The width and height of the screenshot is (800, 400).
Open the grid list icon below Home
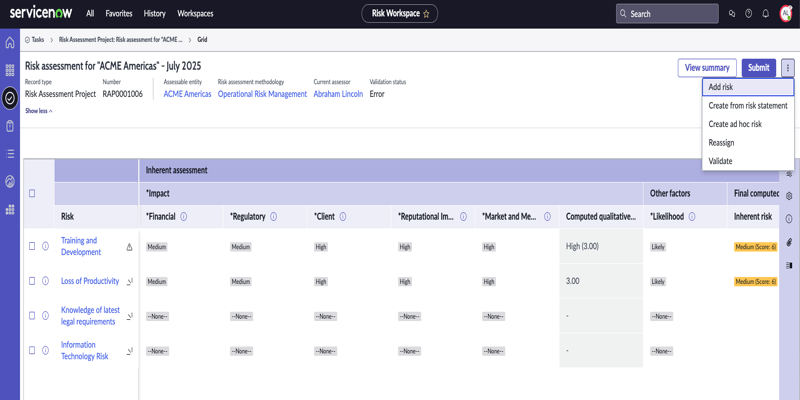[x=10, y=70]
